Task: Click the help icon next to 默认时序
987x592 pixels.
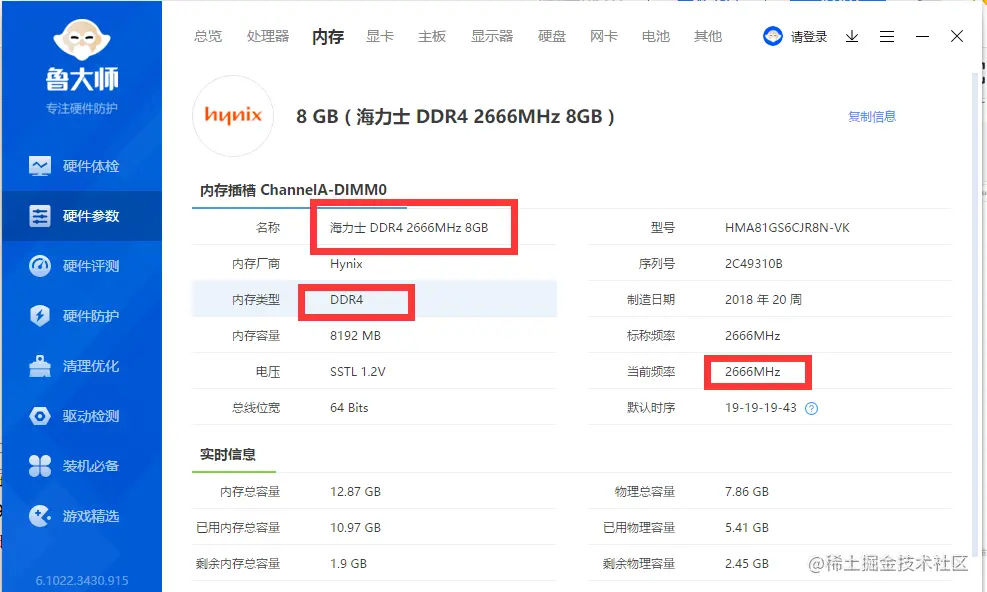Action: click(811, 409)
